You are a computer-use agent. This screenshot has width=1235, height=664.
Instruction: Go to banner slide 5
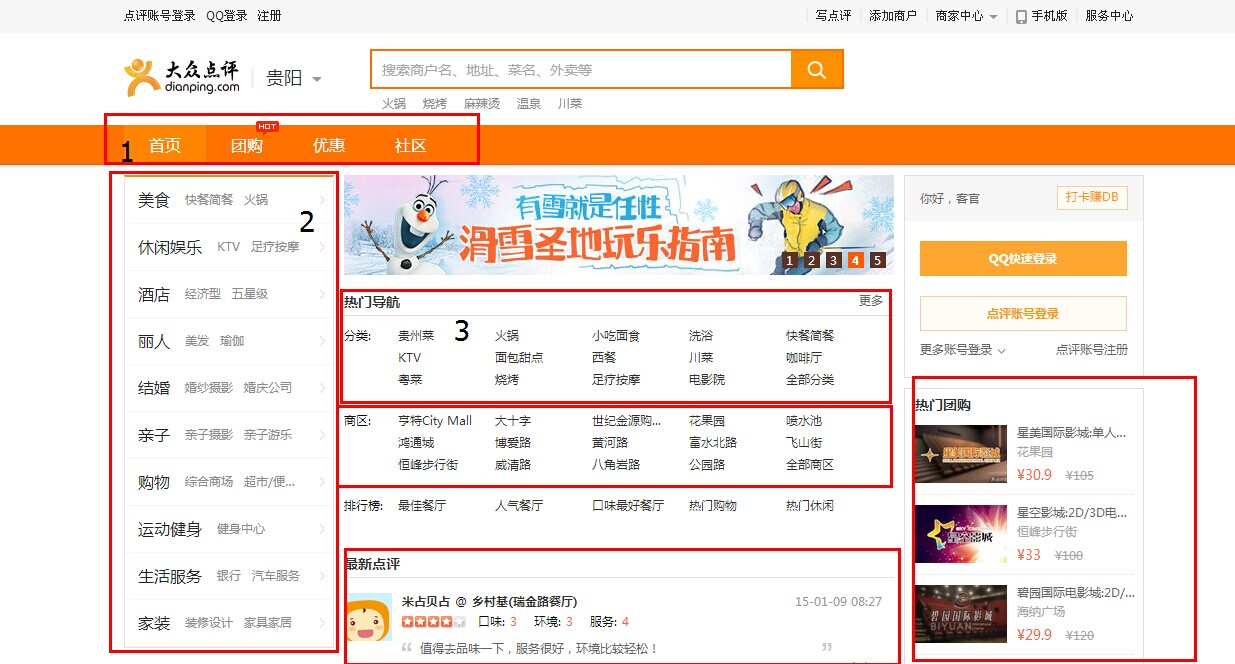(x=878, y=261)
